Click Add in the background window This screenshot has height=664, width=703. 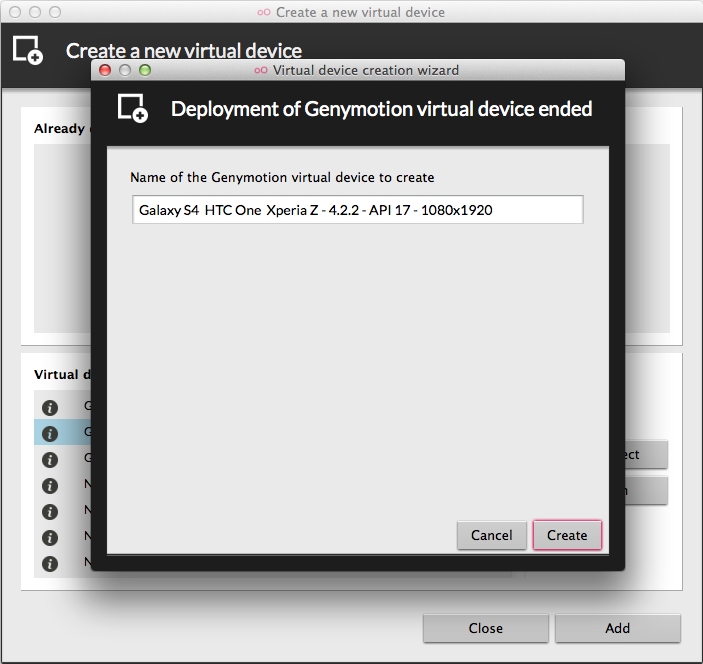[617, 628]
